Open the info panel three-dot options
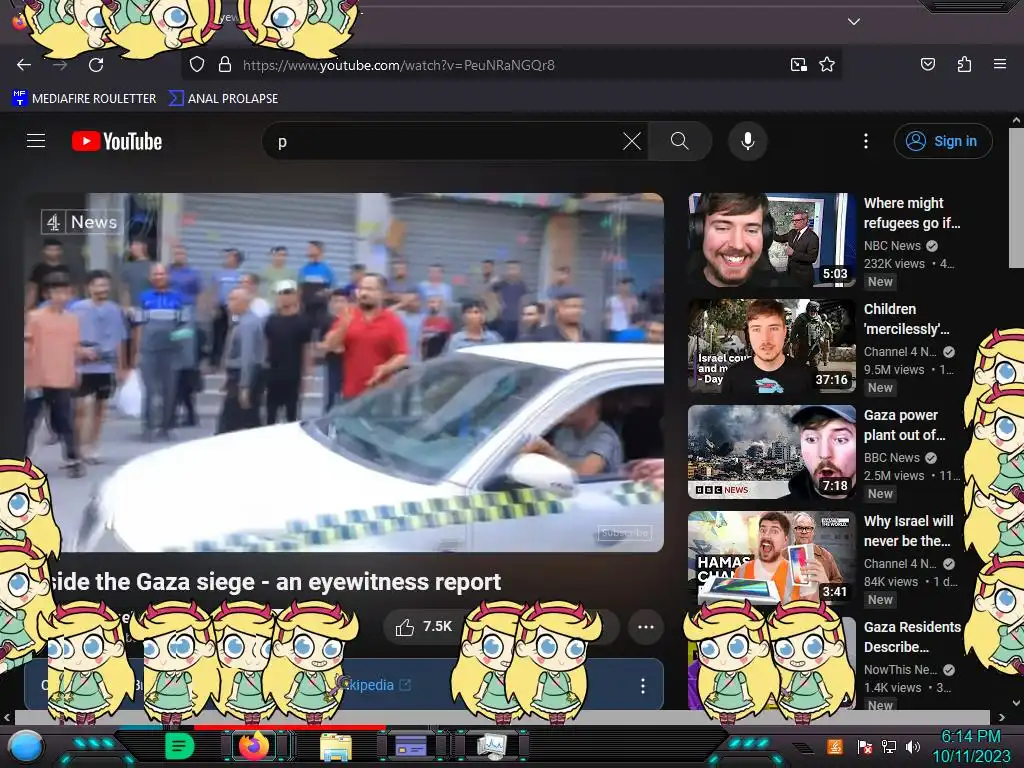This screenshot has height=768, width=1024. (643, 685)
